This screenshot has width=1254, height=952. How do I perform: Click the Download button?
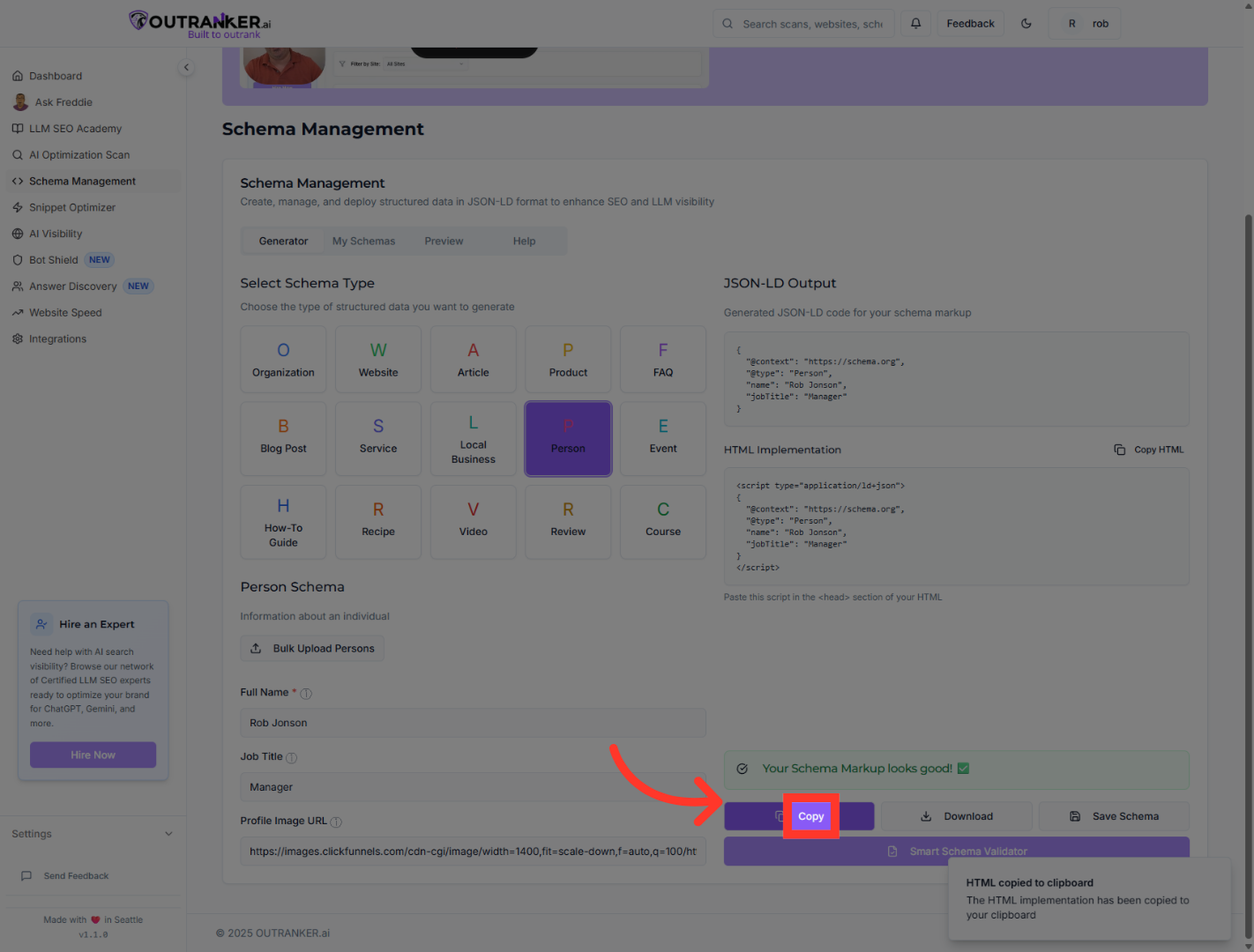coord(956,816)
